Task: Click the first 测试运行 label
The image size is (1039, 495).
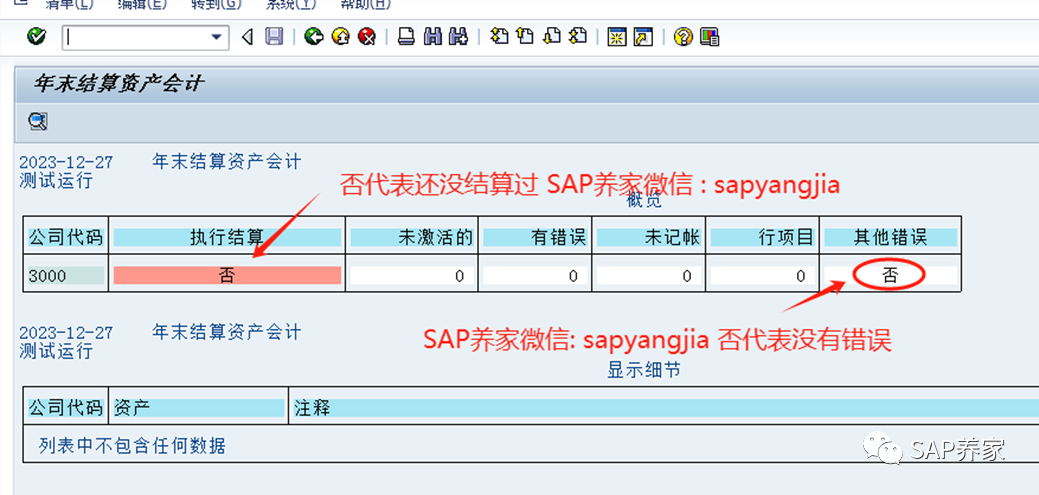Action: pos(56,181)
